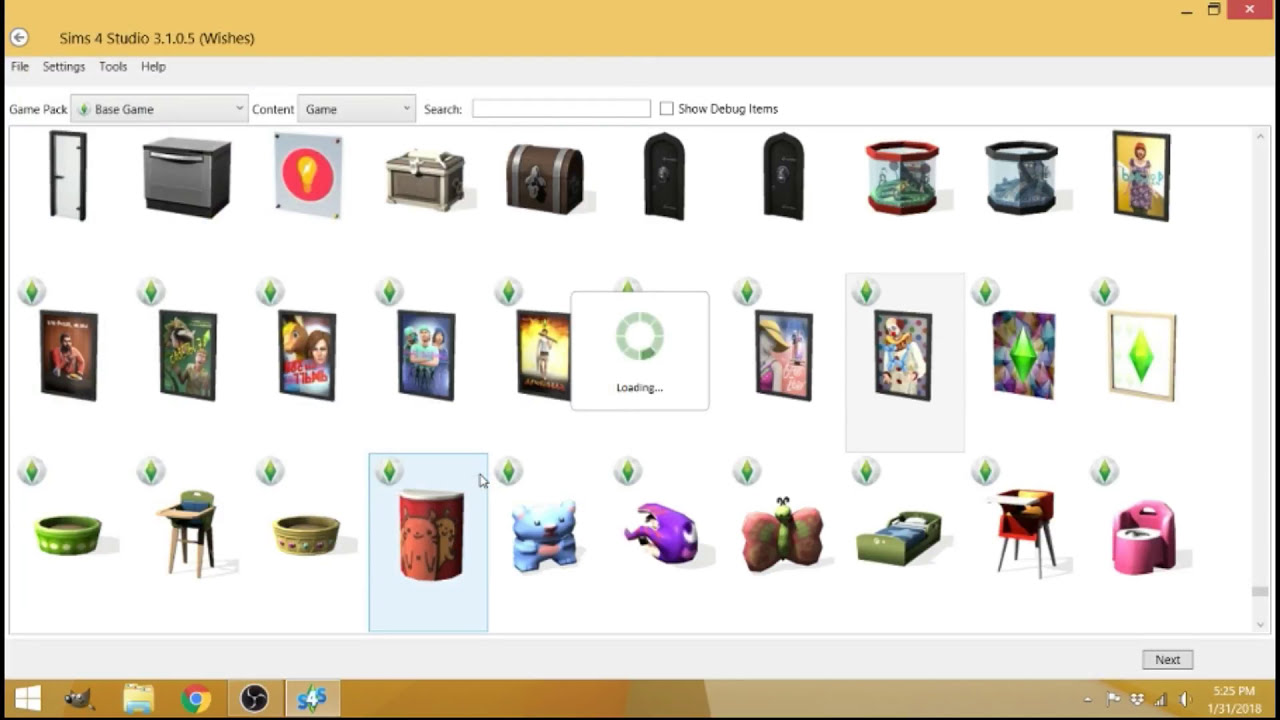Click Sims 4 Studio taskbar icon
The width and height of the screenshot is (1280, 720).
pos(312,698)
